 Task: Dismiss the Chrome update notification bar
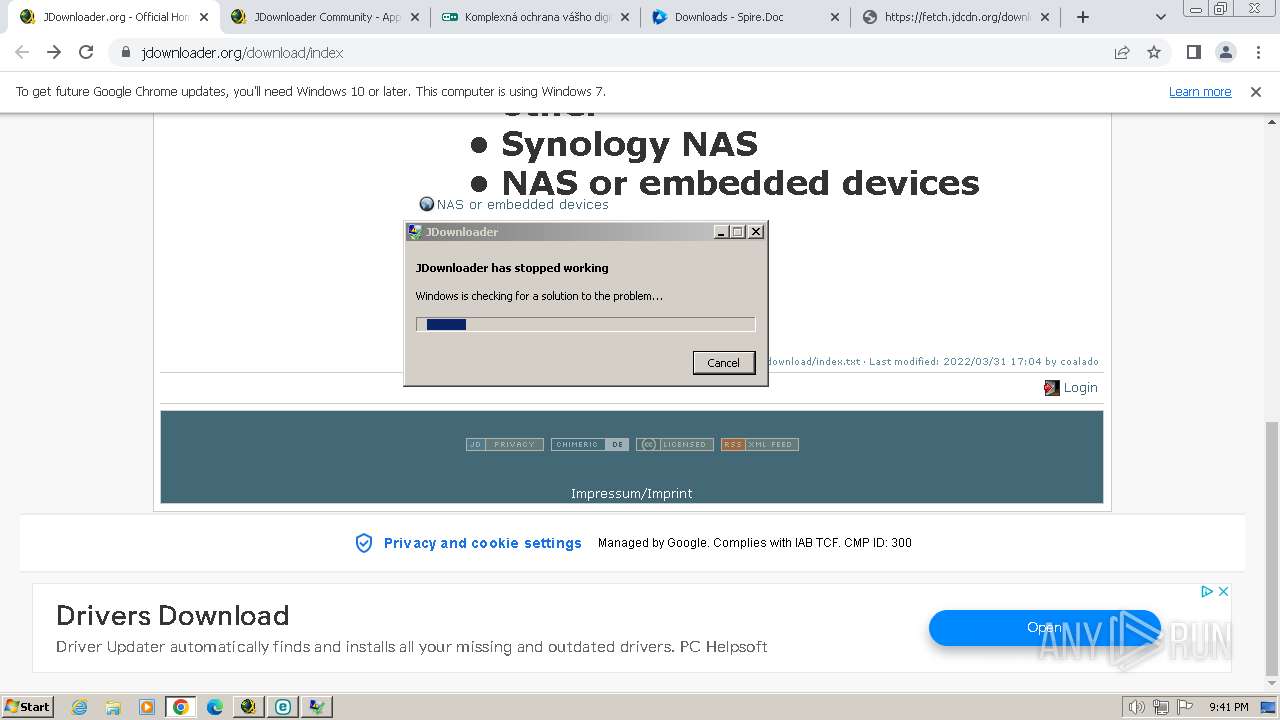tap(1256, 92)
